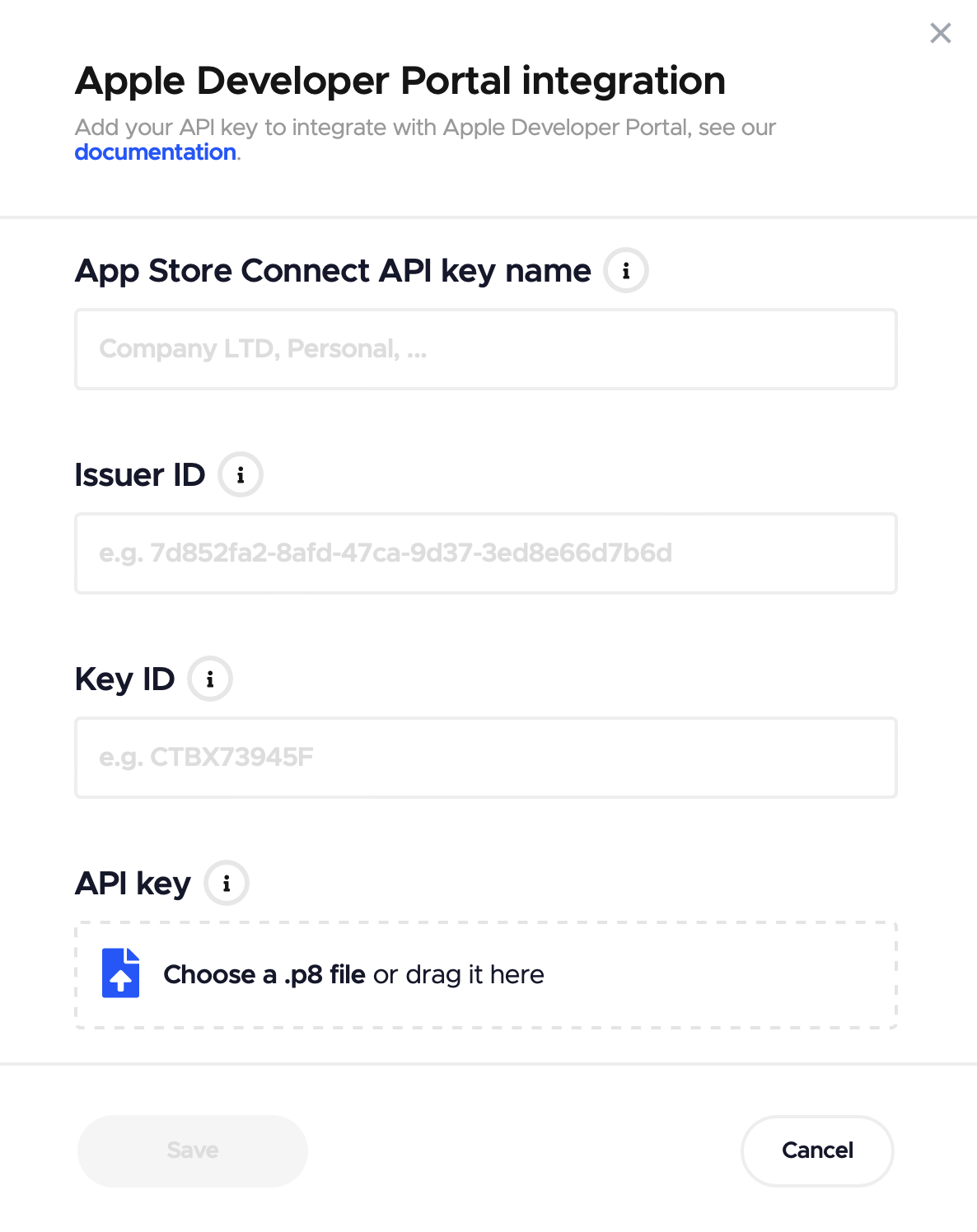
Task: Click the API key section label
Action: (133, 884)
